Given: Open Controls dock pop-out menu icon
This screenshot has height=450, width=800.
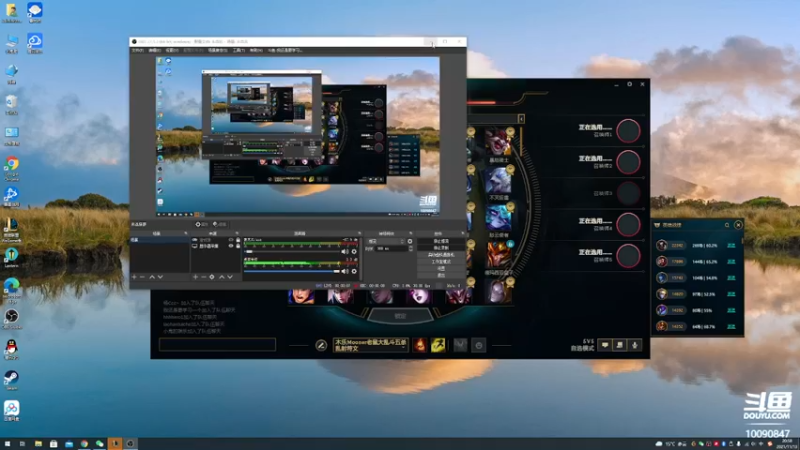Looking at the screenshot, I should click(462, 233).
